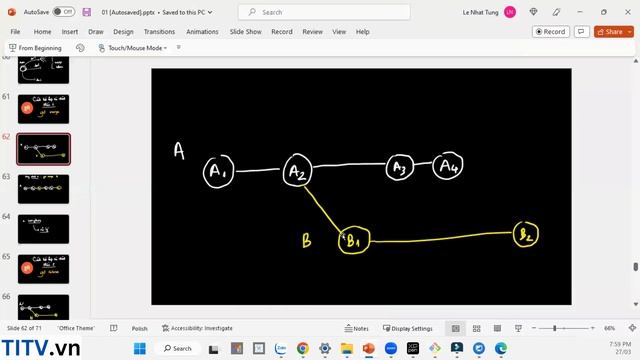Open the Review ribbon tab
The width and height of the screenshot is (640, 360).
(312, 31)
